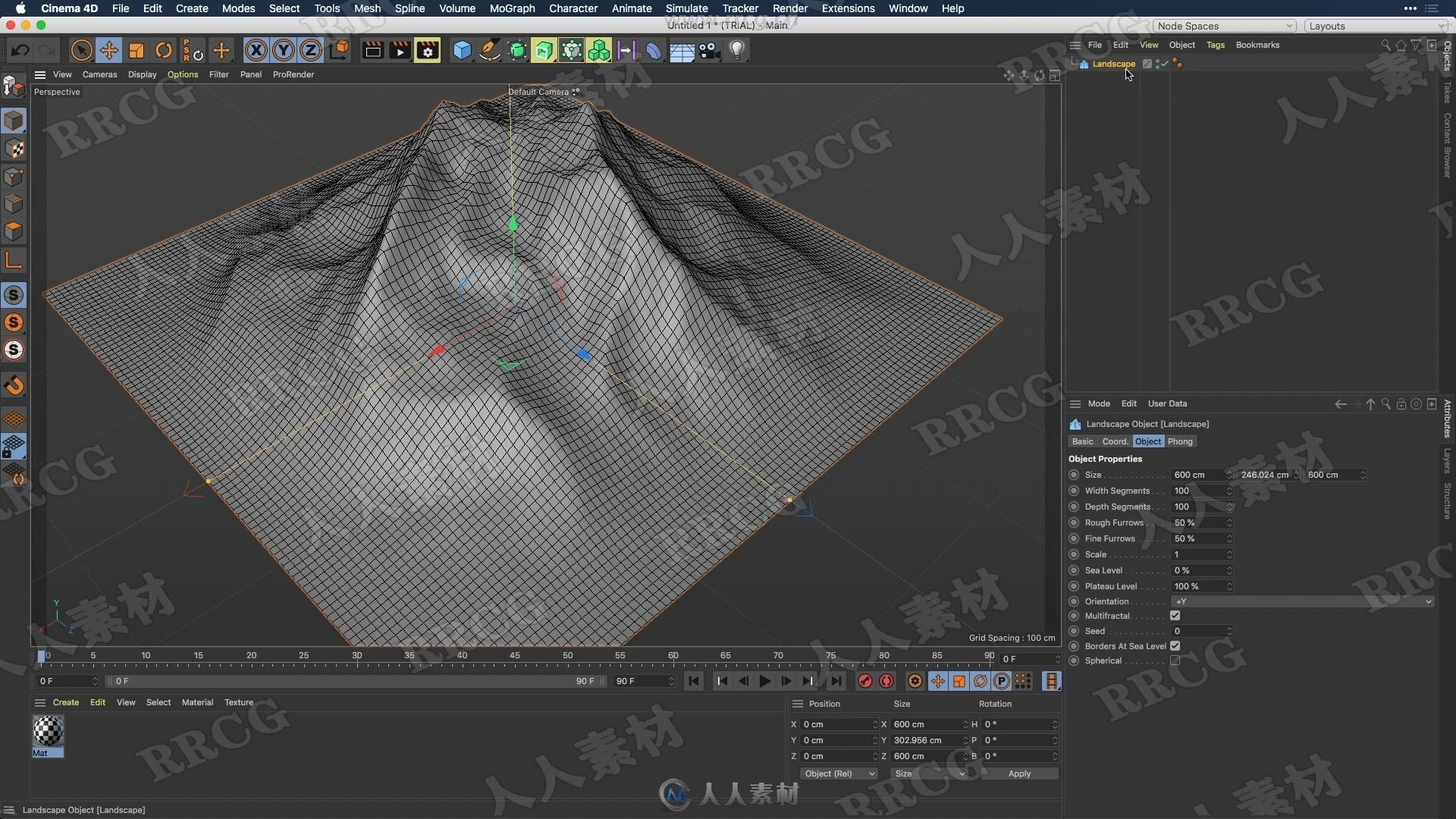Check the Spherical option

(1175, 661)
